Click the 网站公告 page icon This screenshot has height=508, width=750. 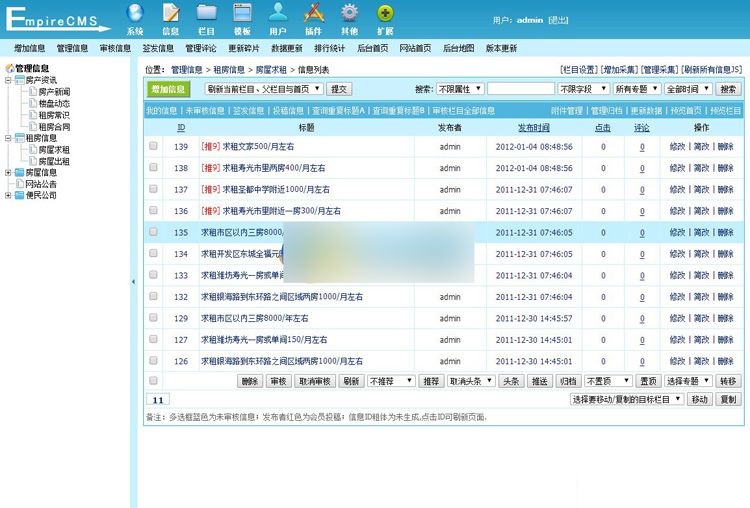20,184
